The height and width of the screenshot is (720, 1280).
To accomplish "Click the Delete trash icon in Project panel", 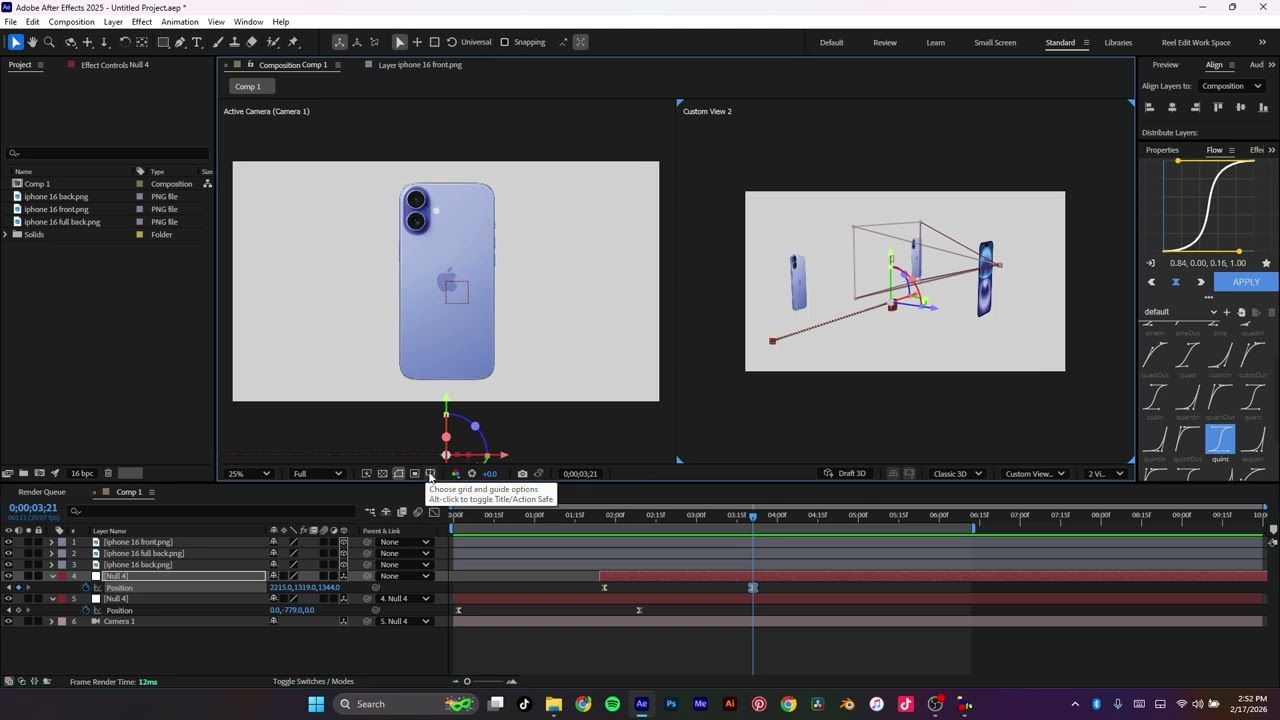I will pos(108,473).
